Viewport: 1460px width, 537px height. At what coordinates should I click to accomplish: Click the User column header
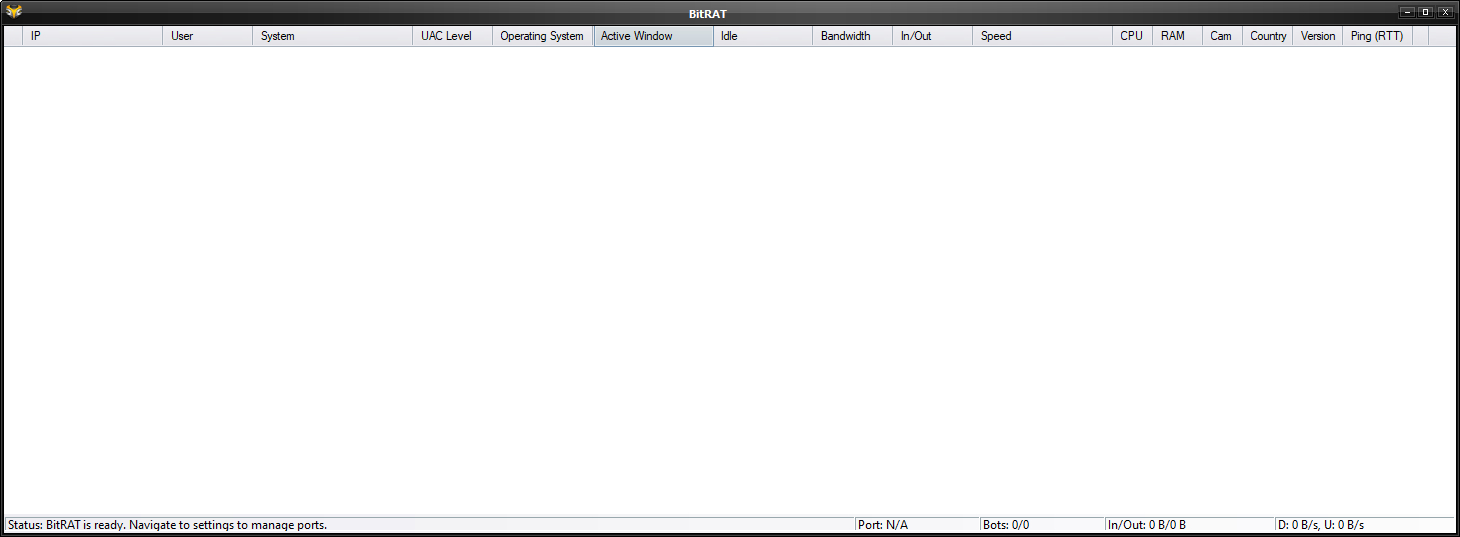(207, 36)
